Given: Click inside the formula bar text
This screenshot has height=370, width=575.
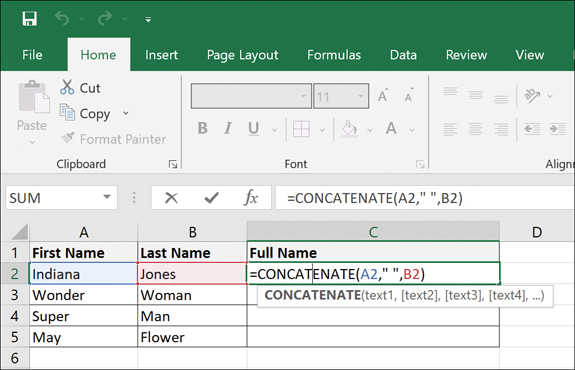Looking at the screenshot, I should pos(375,198).
